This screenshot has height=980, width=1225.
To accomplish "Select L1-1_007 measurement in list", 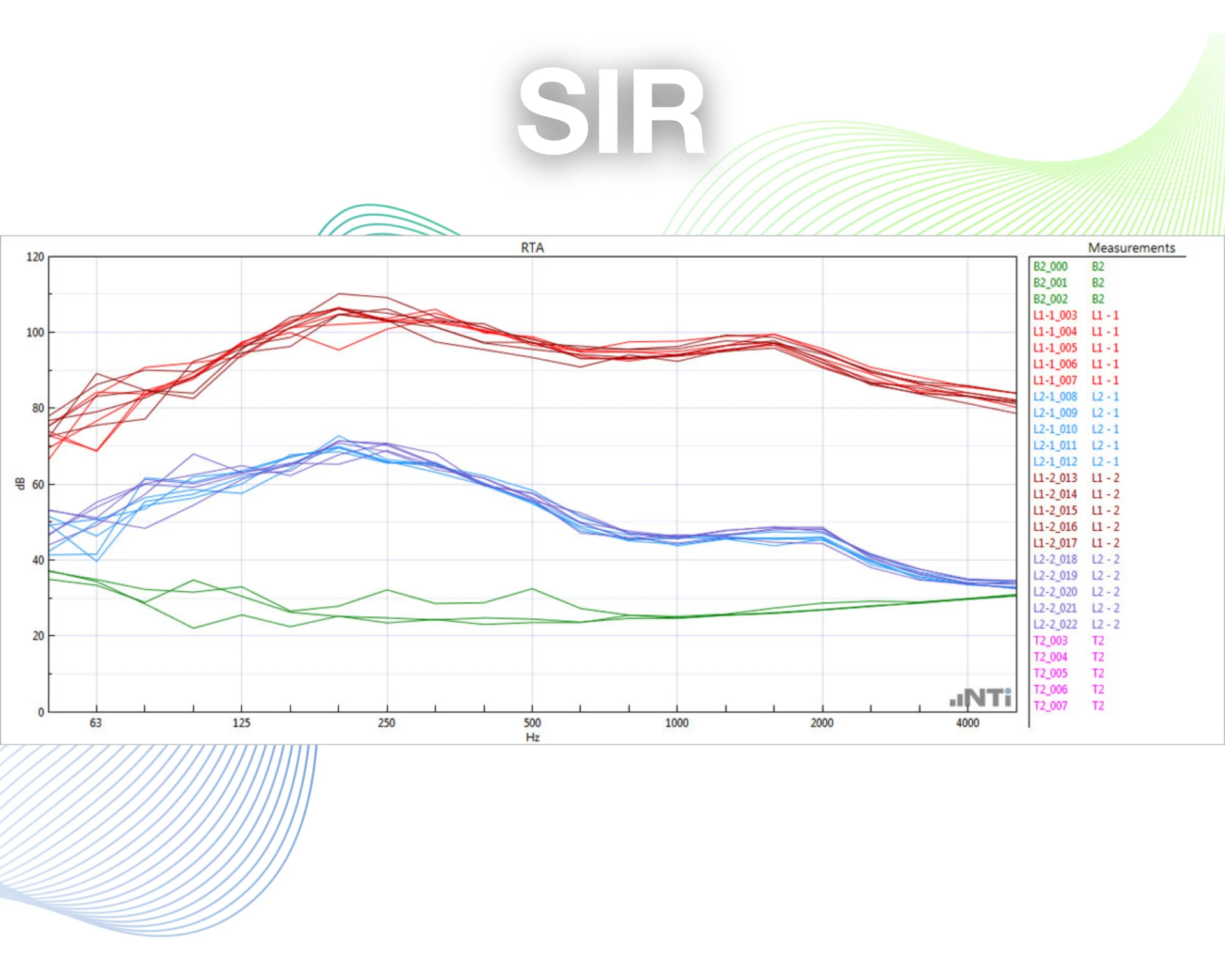I will pyautogui.click(x=1055, y=380).
